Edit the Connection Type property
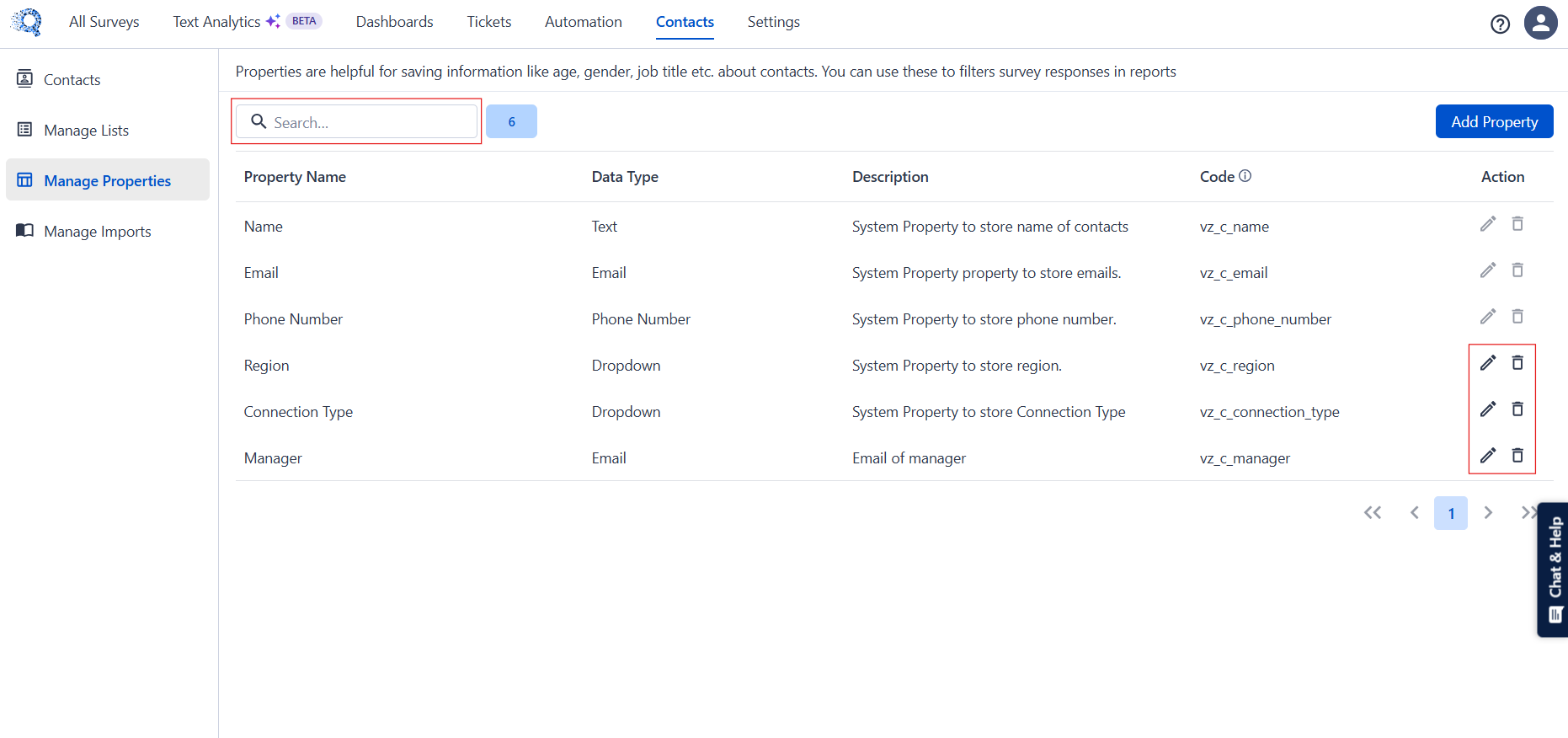Screen dimensions: 1568x738 pos(1488,409)
